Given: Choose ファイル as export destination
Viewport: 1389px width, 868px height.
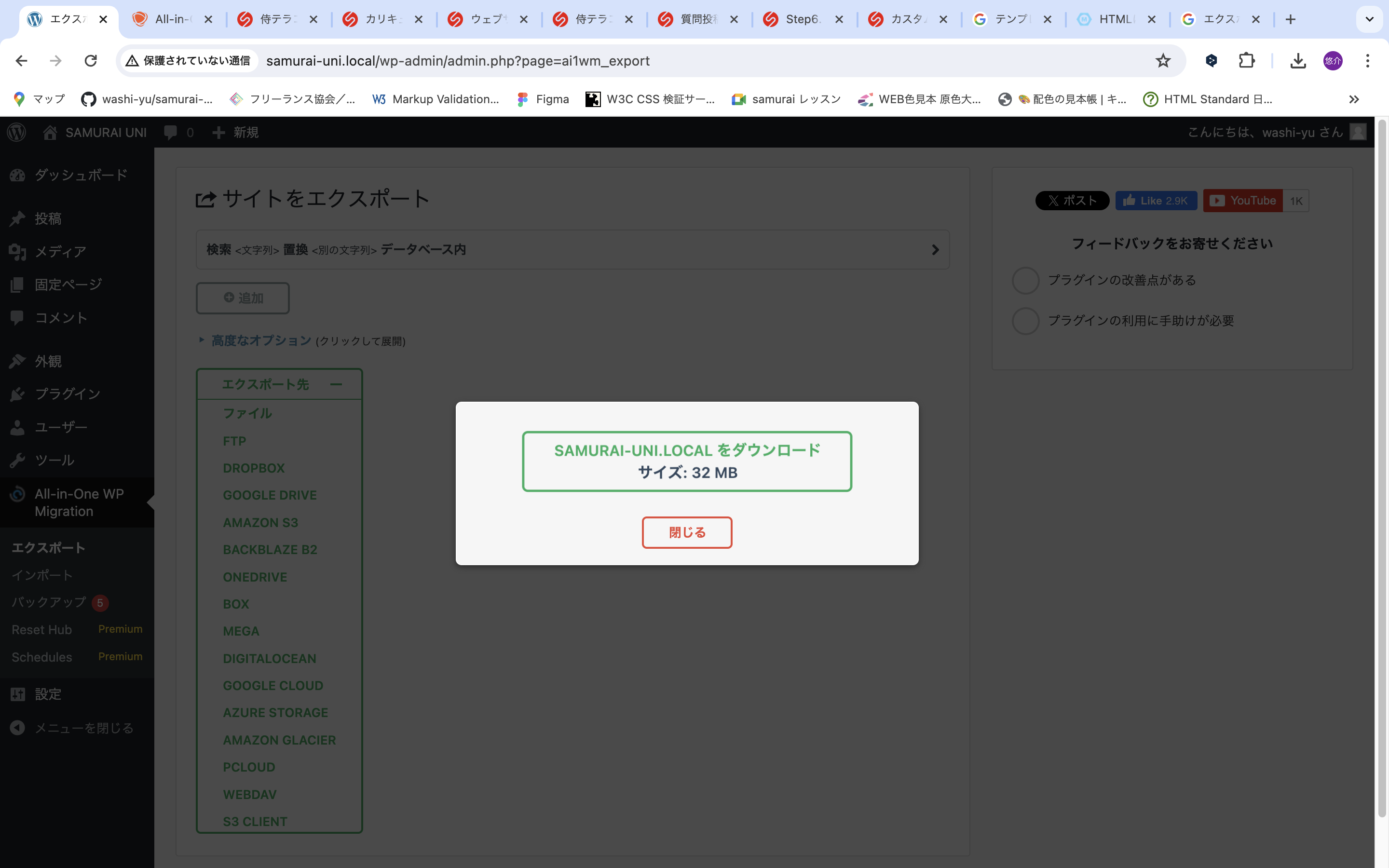Looking at the screenshot, I should [x=247, y=413].
